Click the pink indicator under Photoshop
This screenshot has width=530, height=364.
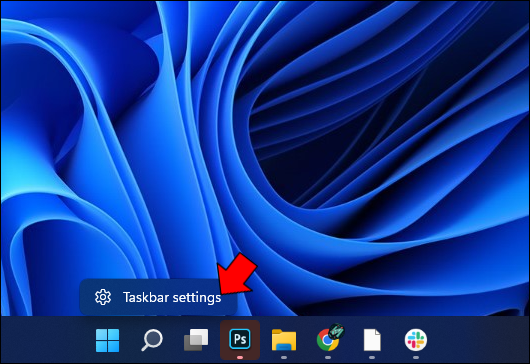tap(240, 357)
